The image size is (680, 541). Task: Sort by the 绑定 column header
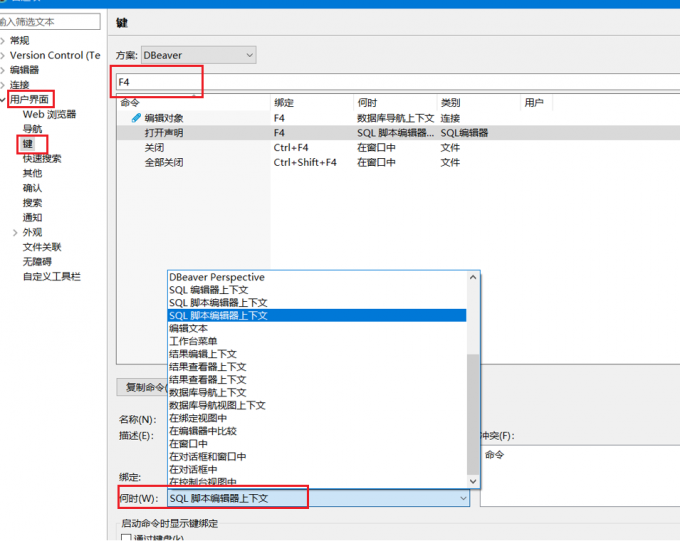coord(312,102)
